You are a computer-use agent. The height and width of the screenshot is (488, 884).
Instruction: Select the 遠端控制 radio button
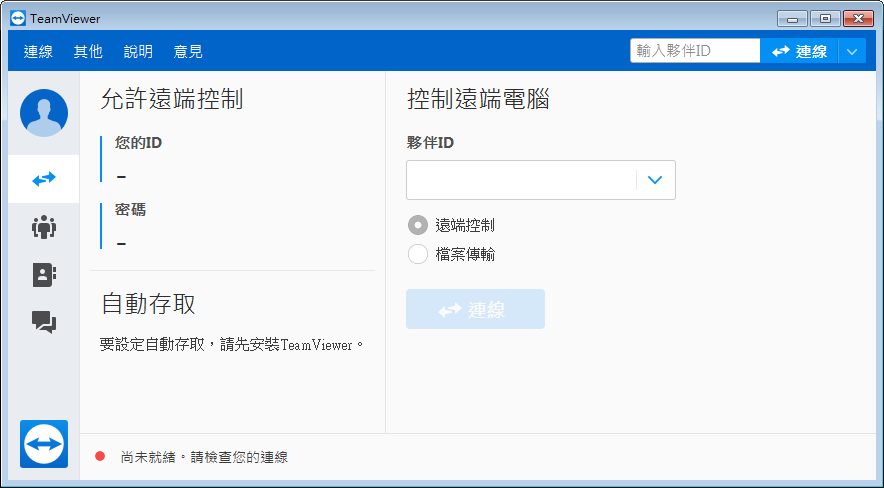click(x=418, y=225)
